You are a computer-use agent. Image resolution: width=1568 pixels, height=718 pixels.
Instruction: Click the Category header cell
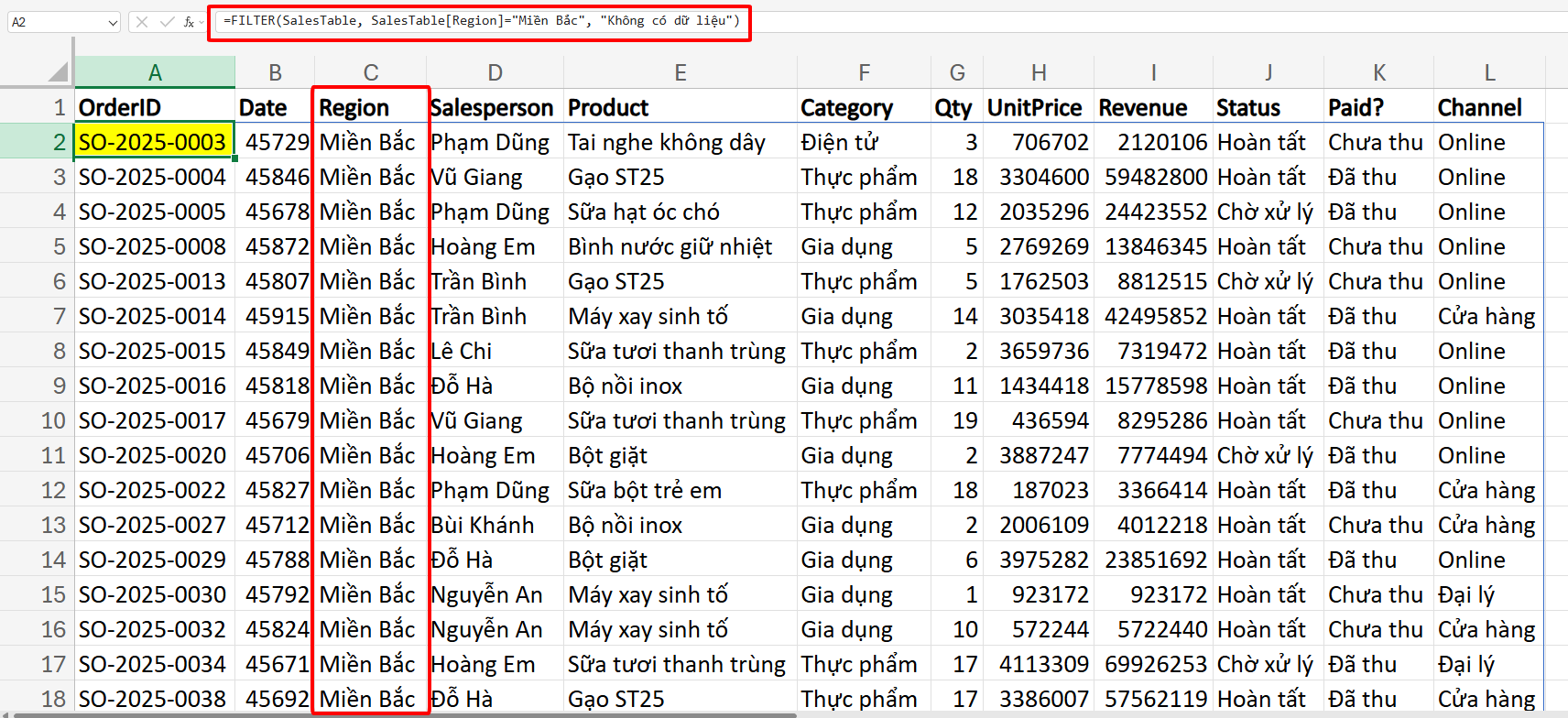[864, 107]
